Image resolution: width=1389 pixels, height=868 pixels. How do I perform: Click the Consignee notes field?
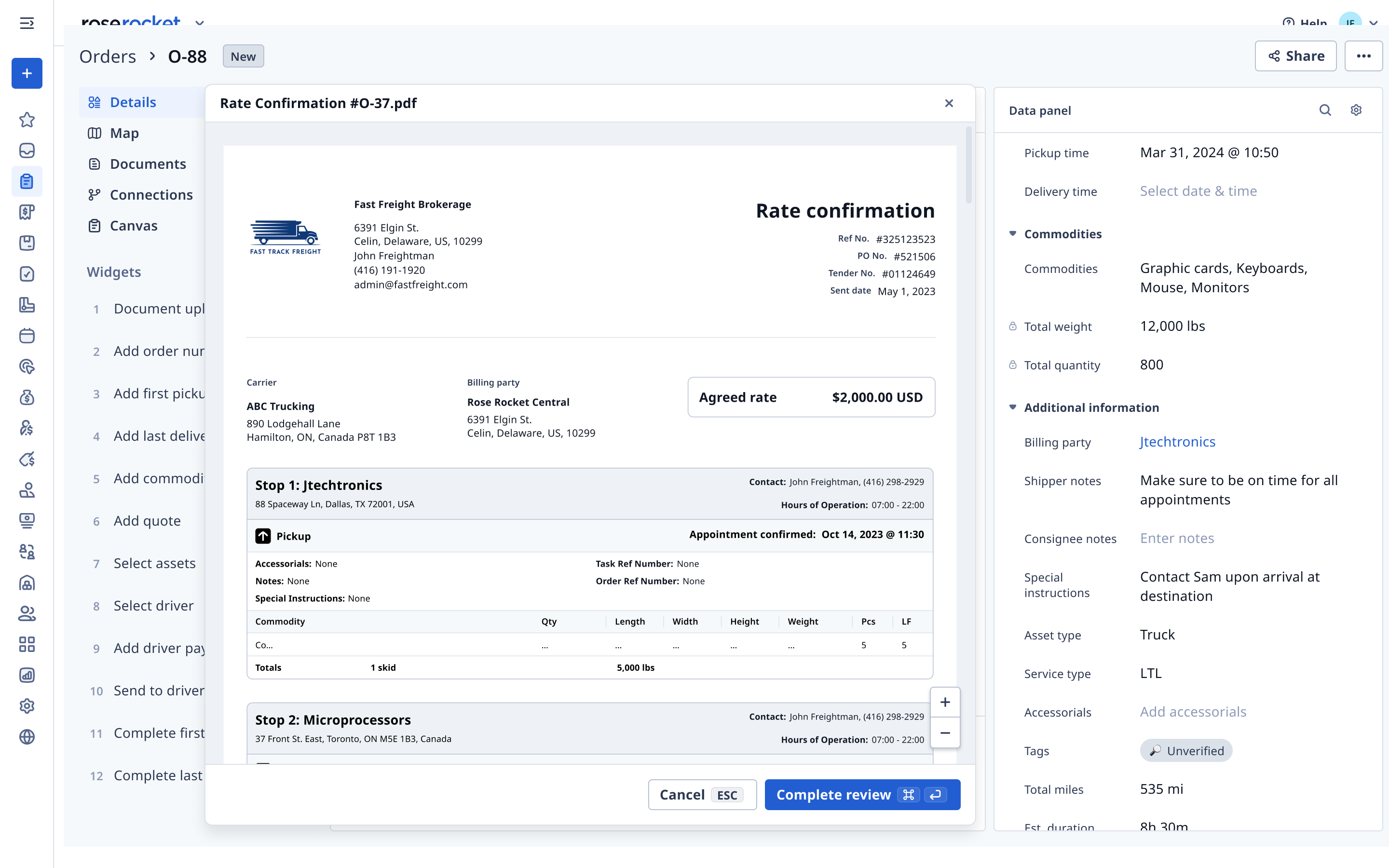[1177, 539]
